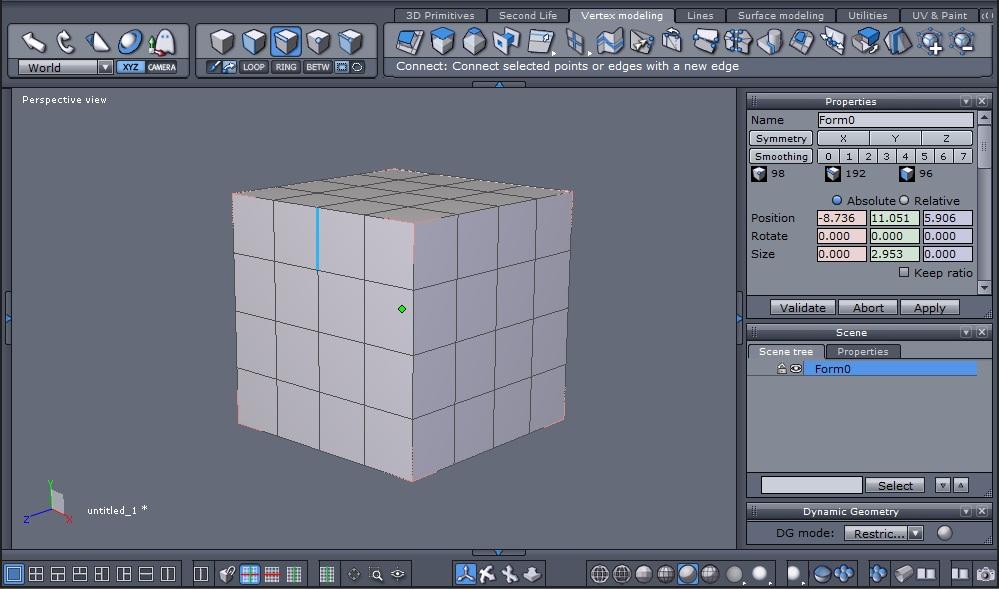999x589 pixels.
Task: Select the Relative radio button
Action: [904, 200]
